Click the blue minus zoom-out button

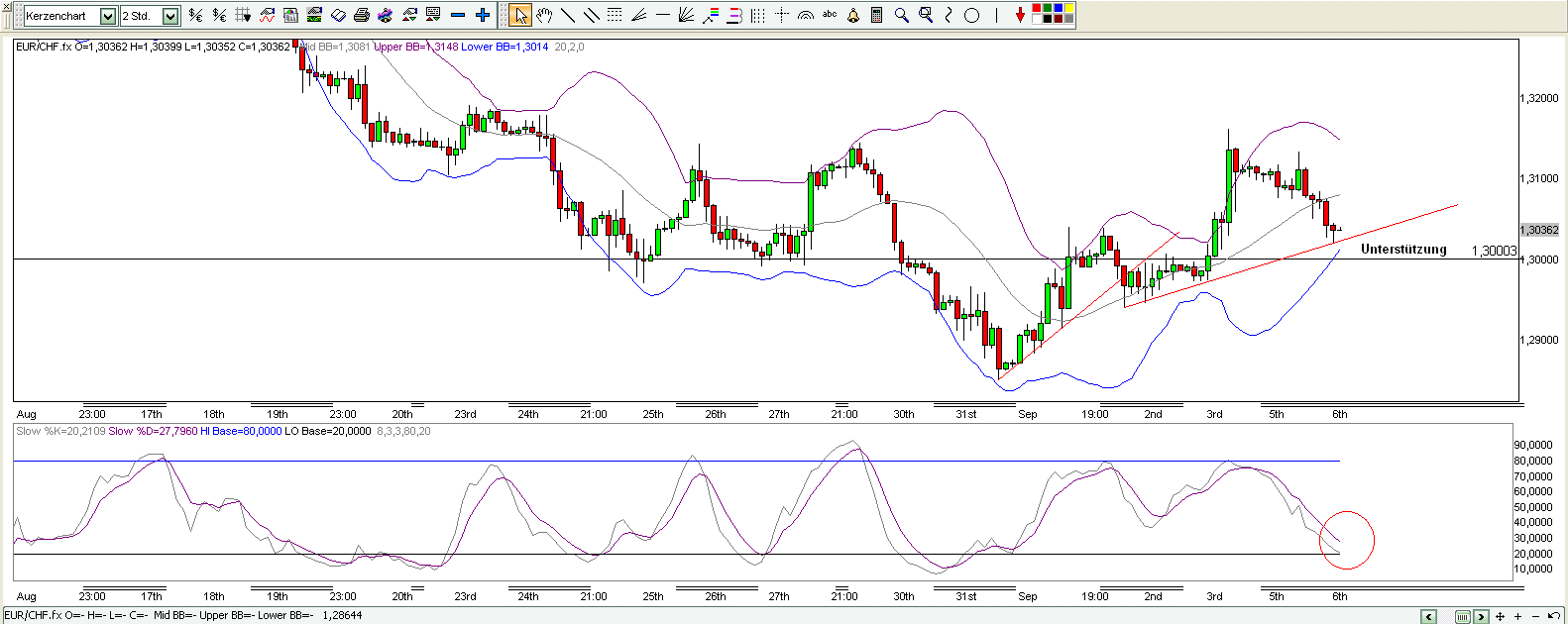click(458, 15)
